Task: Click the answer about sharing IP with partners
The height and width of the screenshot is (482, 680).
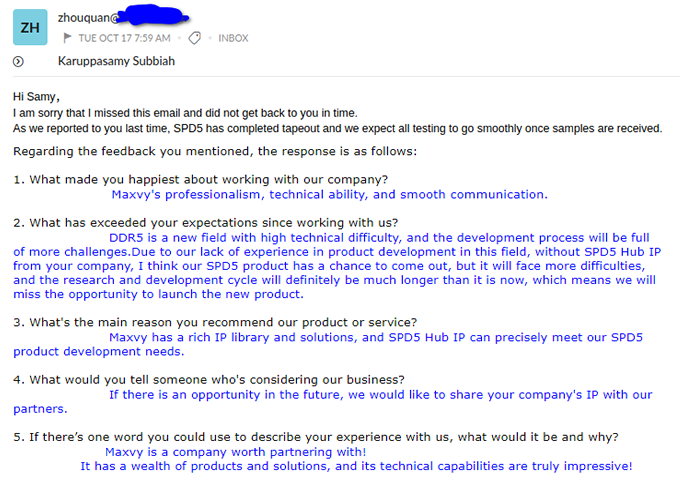Action: click(x=333, y=401)
